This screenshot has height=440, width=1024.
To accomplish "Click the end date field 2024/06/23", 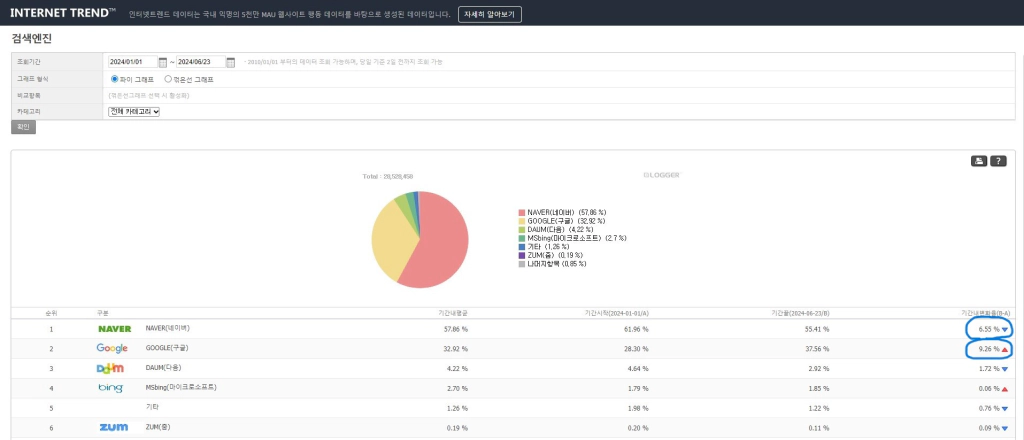I will 201,62.
